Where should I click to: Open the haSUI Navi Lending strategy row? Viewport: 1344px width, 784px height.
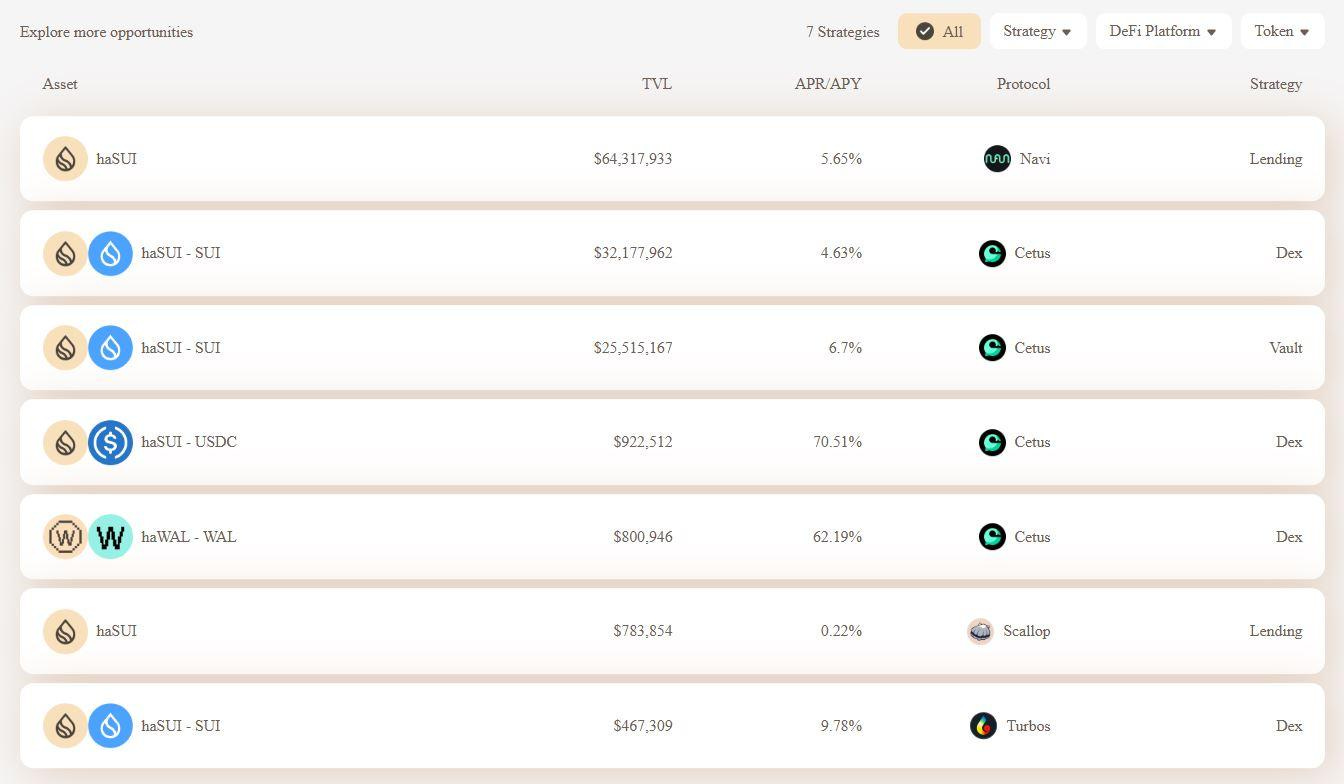pyautogui.click(x=672, y=159)
